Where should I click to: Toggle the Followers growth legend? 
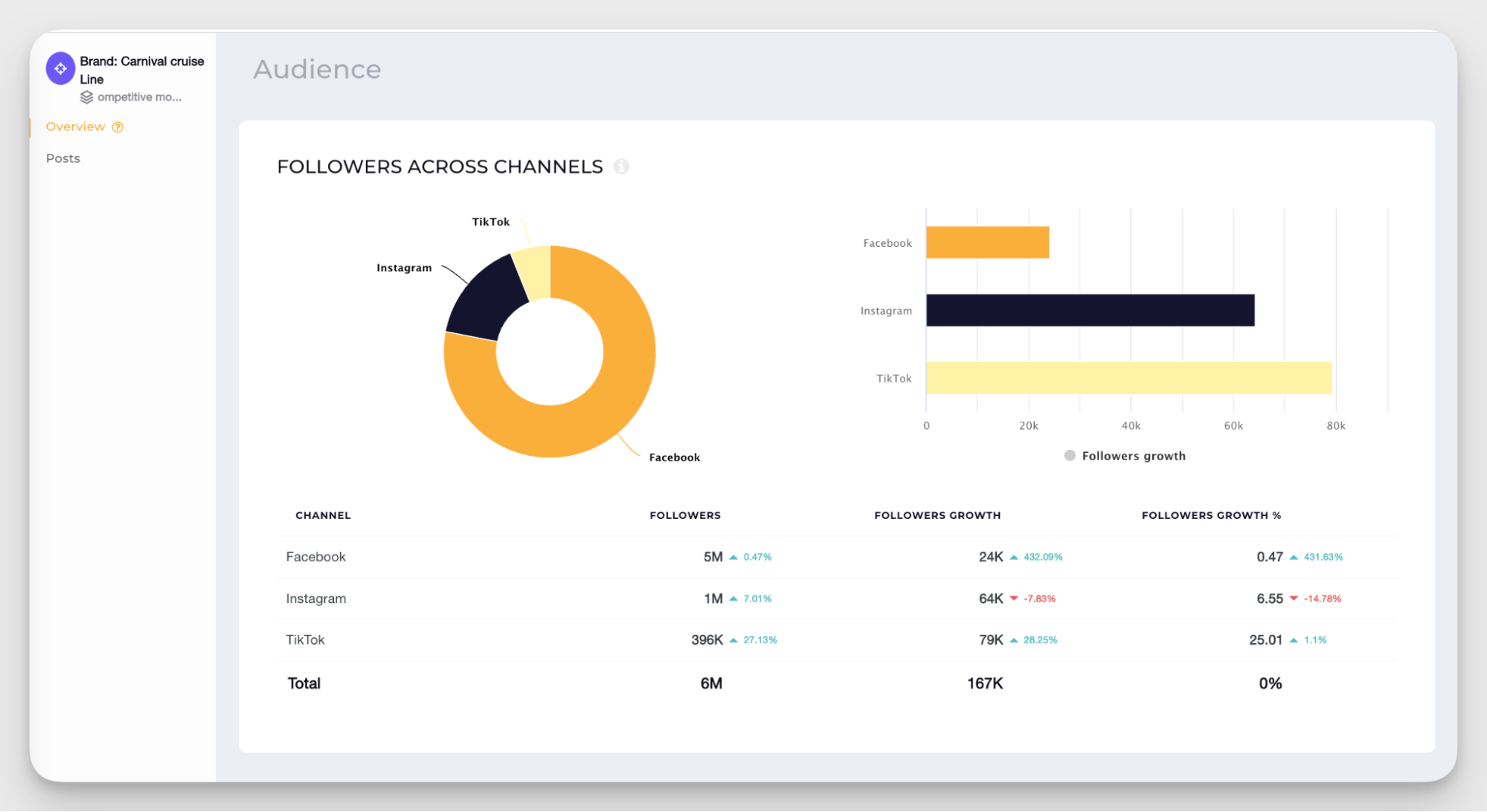(1125, 455)
